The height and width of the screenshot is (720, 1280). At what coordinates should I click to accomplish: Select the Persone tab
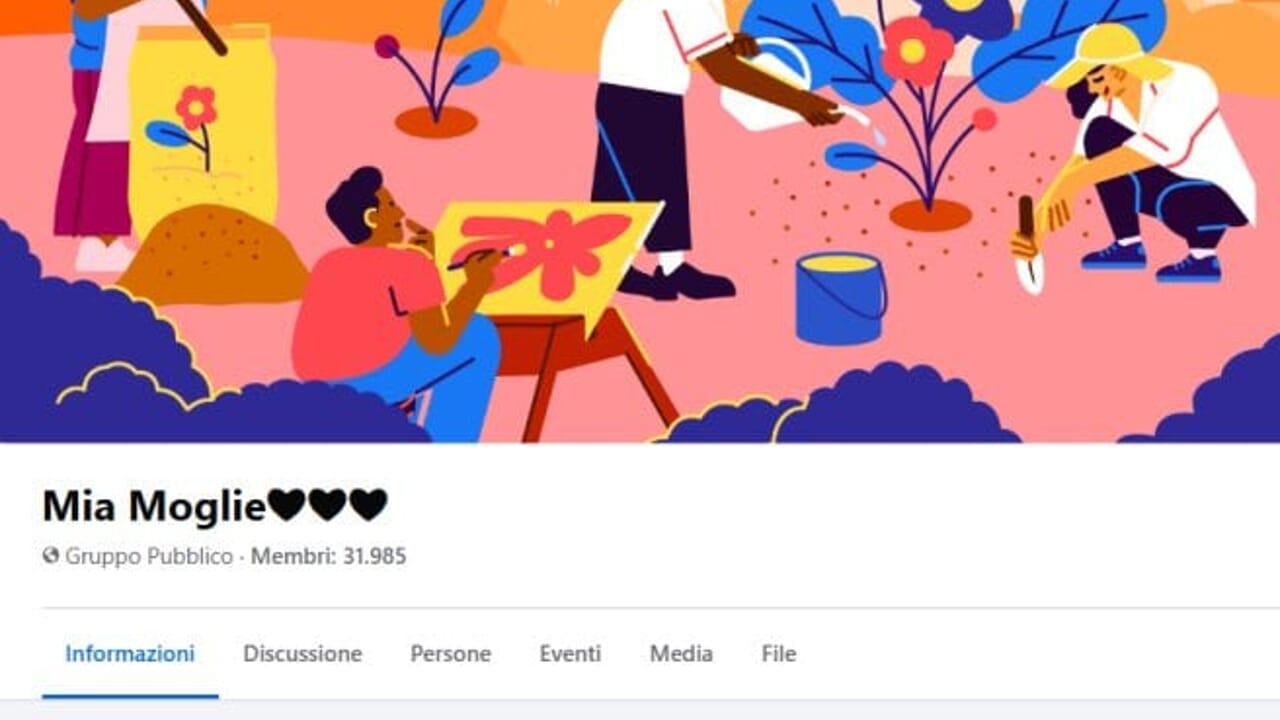[450, 654]
